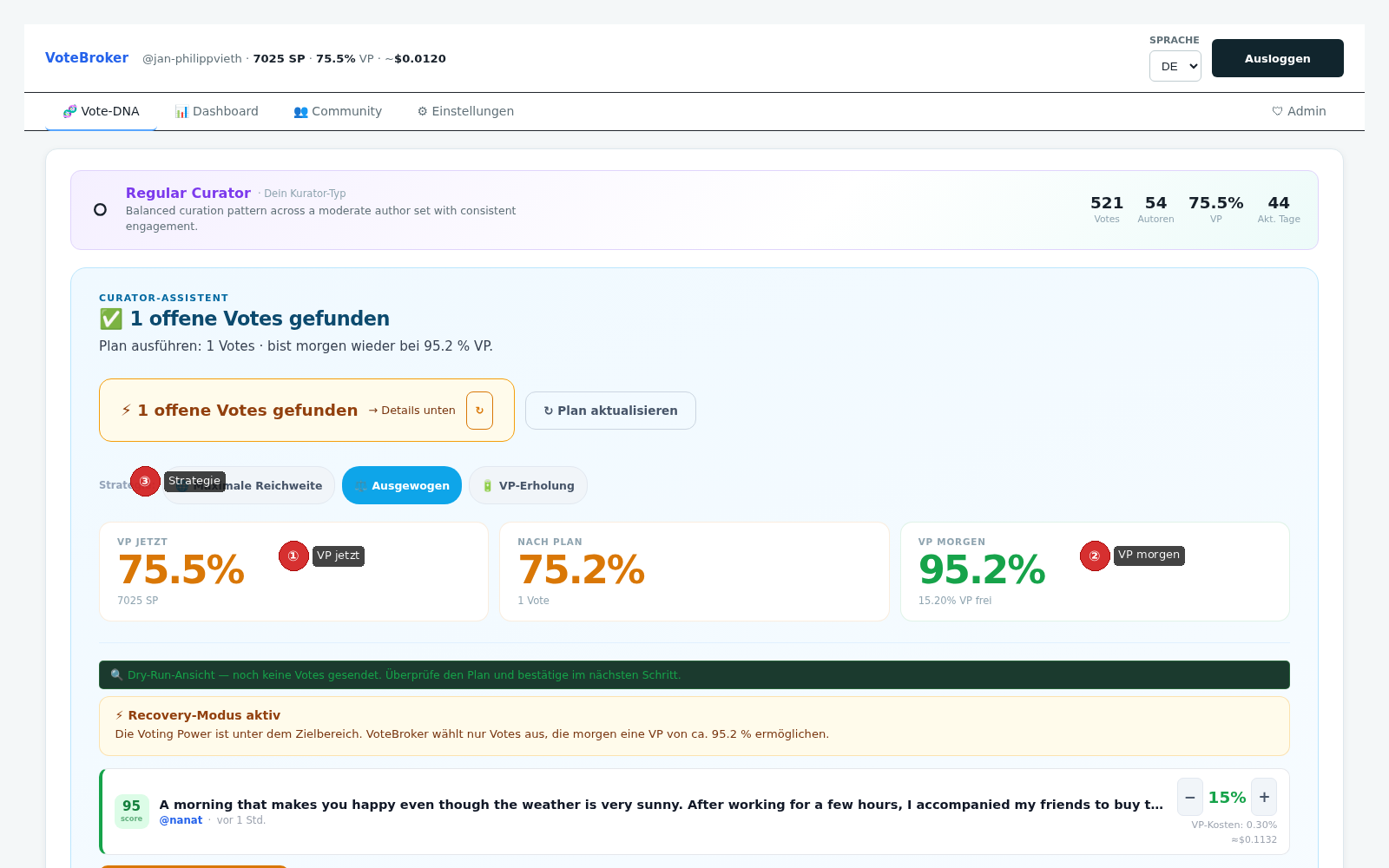Click the Plan aktualisieren button

pyautogui.click(x=610, y=411)
